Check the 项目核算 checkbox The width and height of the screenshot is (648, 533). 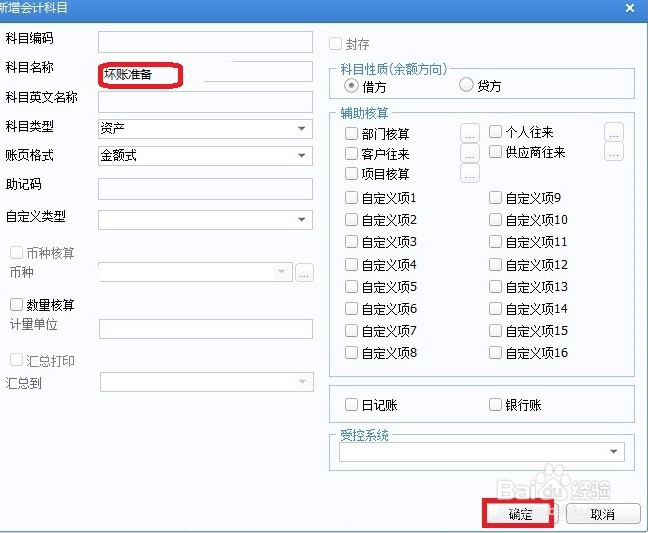[x=351, y=173]
